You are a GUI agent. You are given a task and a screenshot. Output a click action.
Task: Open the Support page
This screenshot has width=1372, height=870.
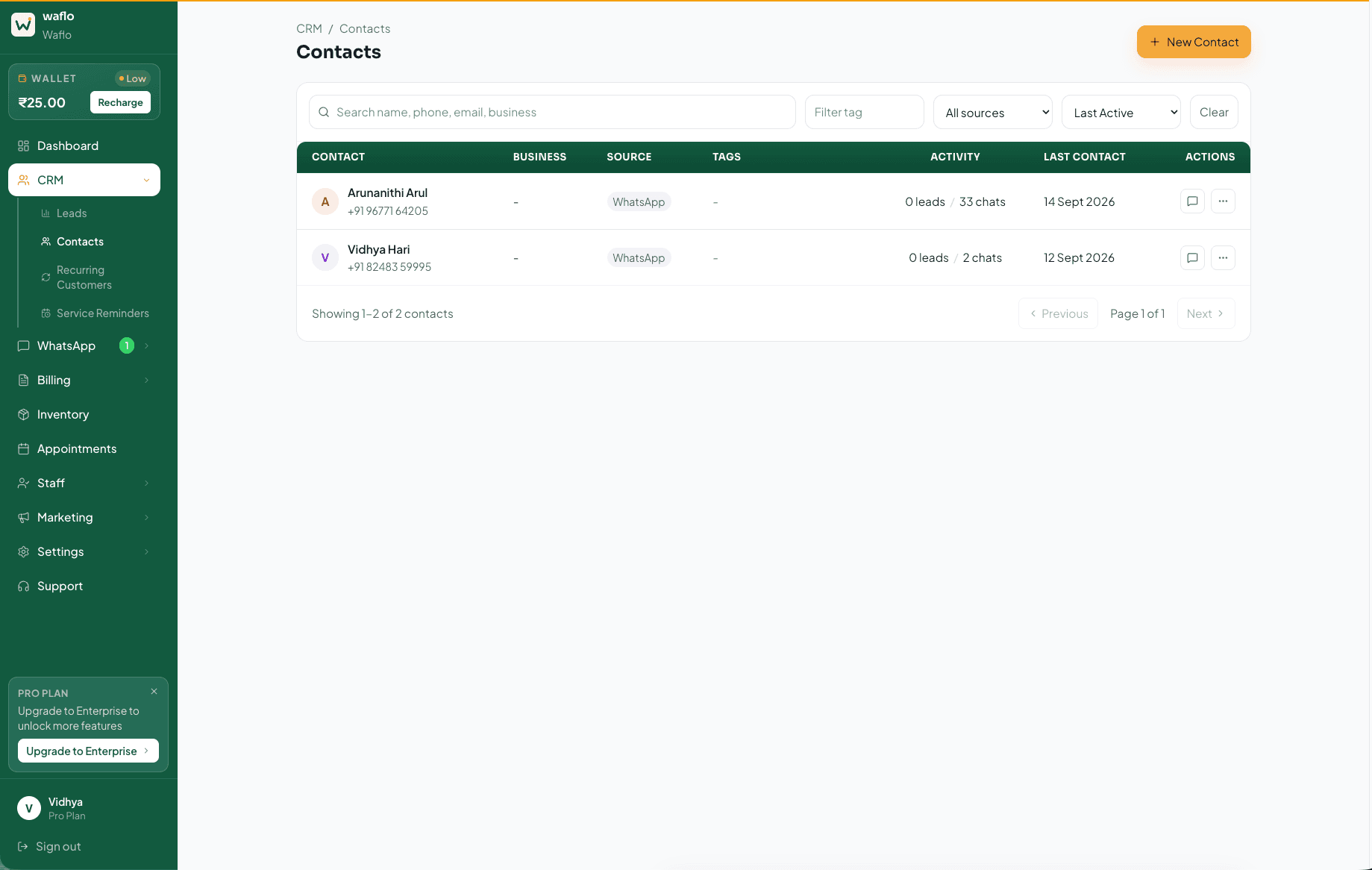pyautogui.click(x=84, y=586)
